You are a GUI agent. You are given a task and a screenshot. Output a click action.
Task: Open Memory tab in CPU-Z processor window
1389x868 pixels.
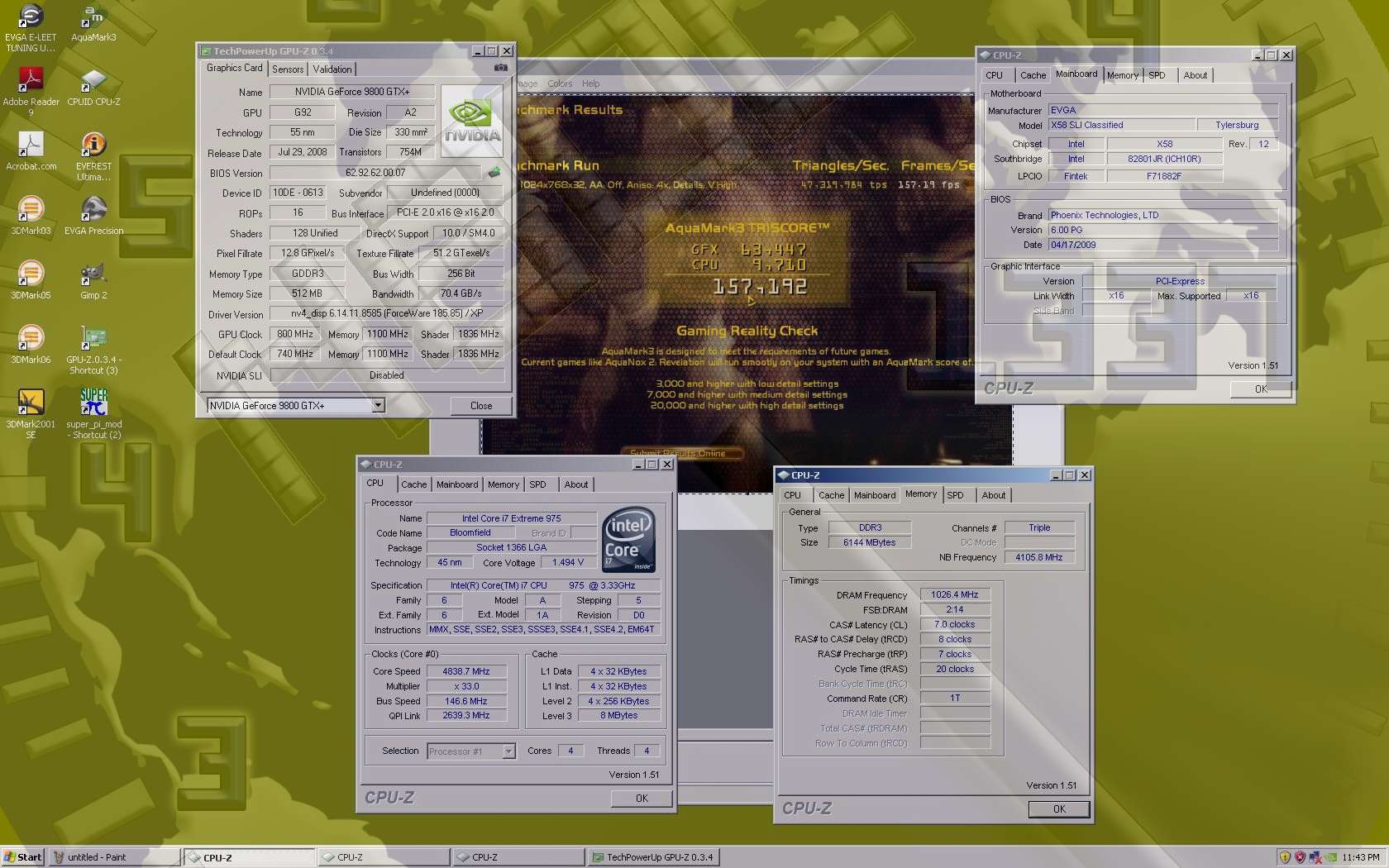point(504,484)
